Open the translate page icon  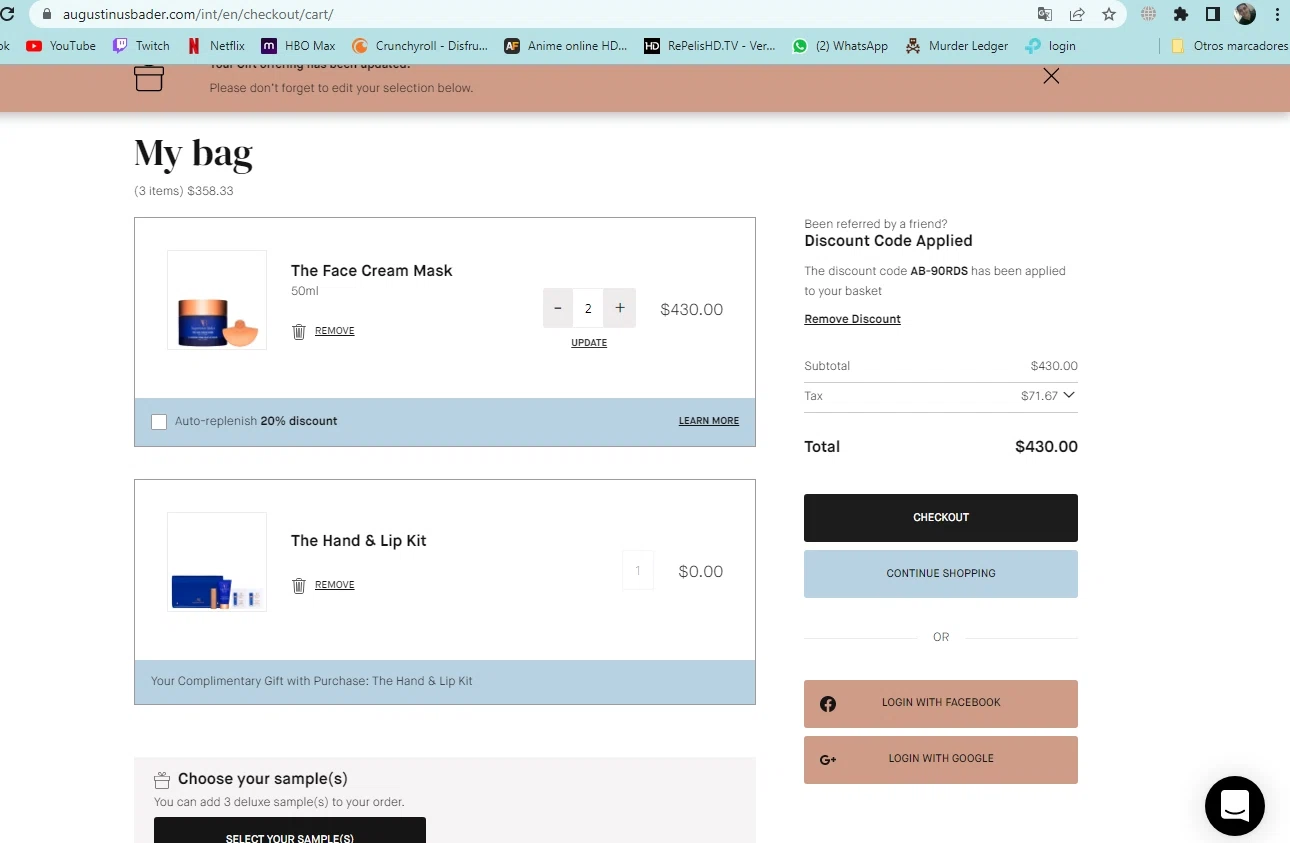(x=1045, y=14)
